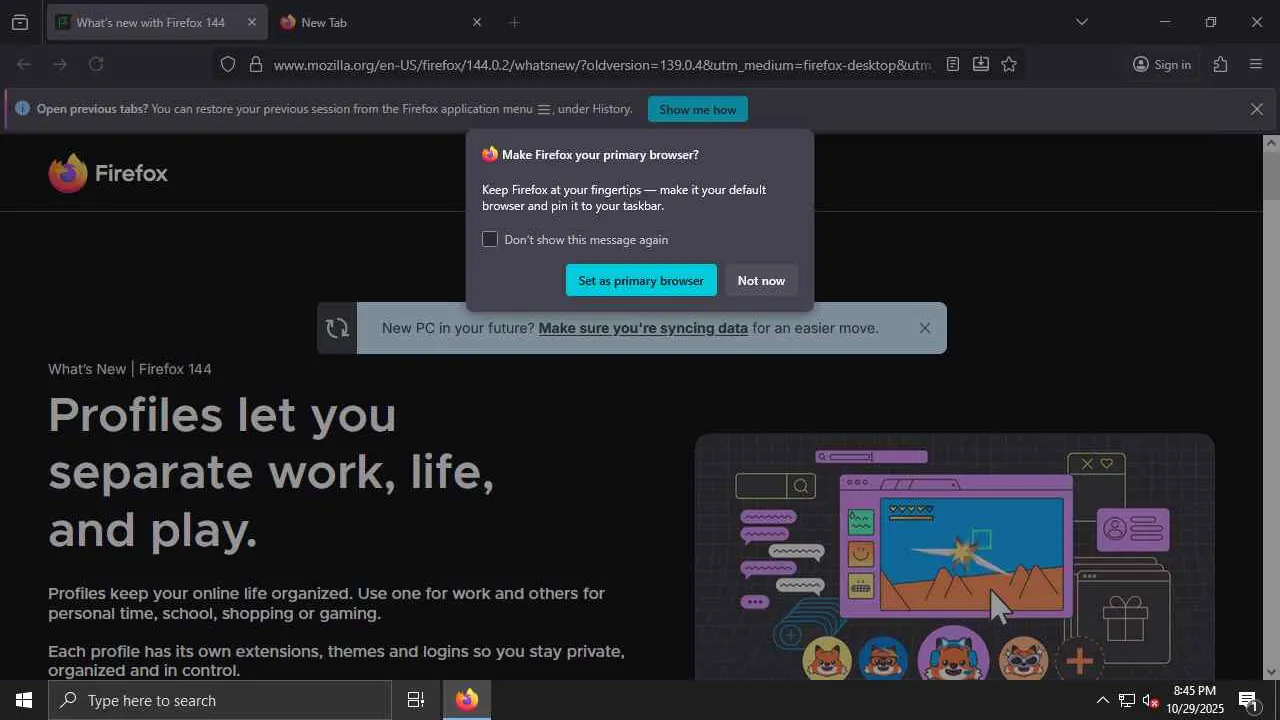
Task: Click the info icon in the notification bar
Action: point(22,109)
